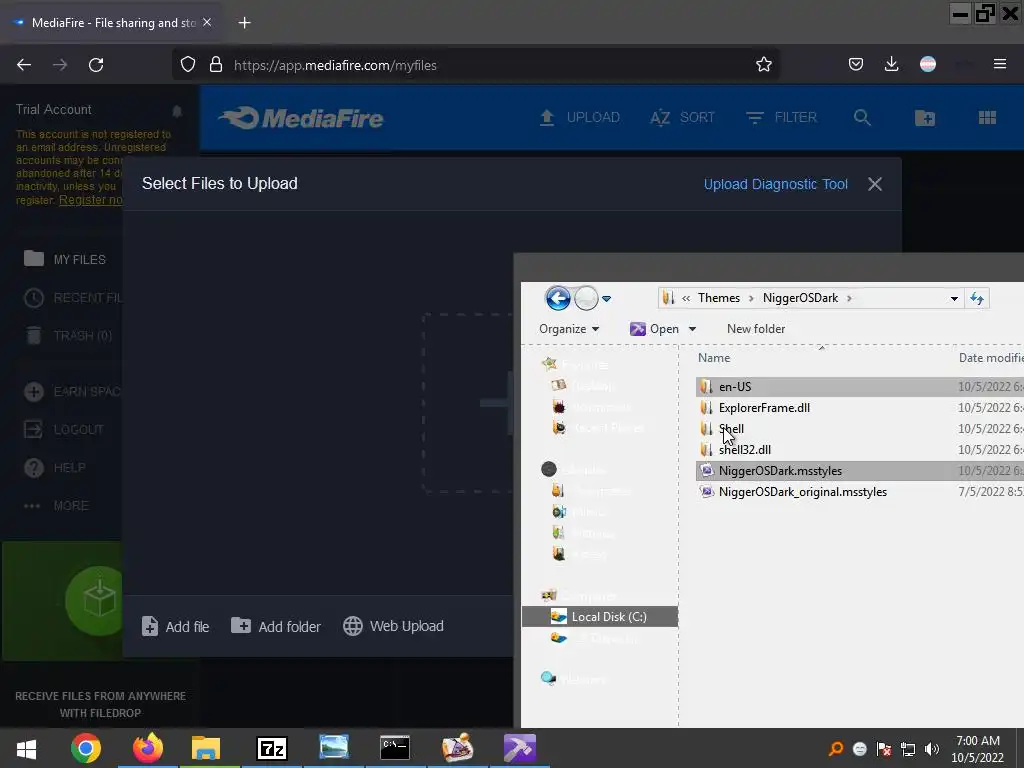Click the site padlock icon
1024x768 pixels.
click(216, 65)
